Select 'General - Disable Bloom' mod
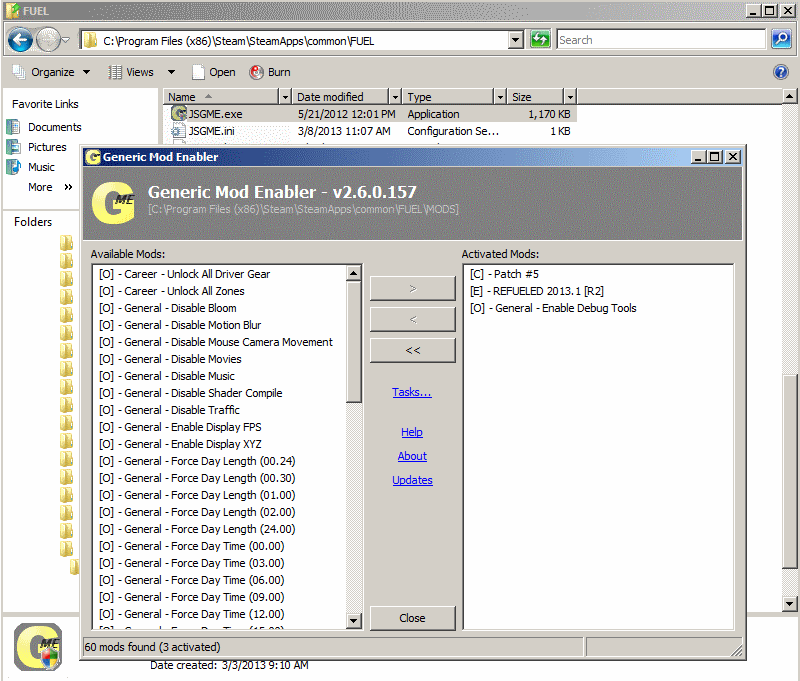800x681 pixels. 167,308
